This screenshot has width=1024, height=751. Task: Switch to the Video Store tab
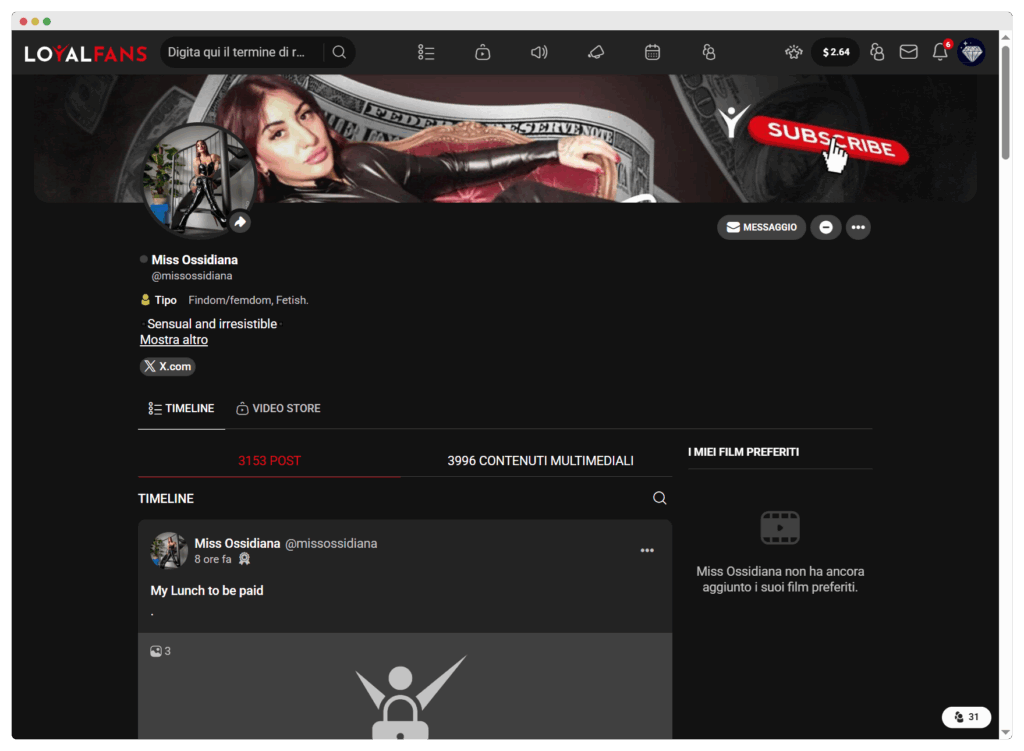click(x=278, y=408)
